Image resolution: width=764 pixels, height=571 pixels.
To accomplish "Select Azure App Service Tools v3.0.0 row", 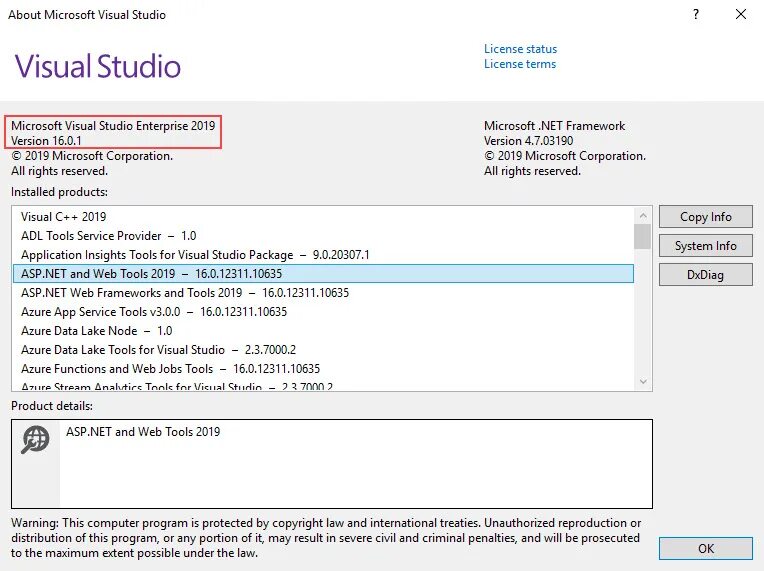I will 323,312.
